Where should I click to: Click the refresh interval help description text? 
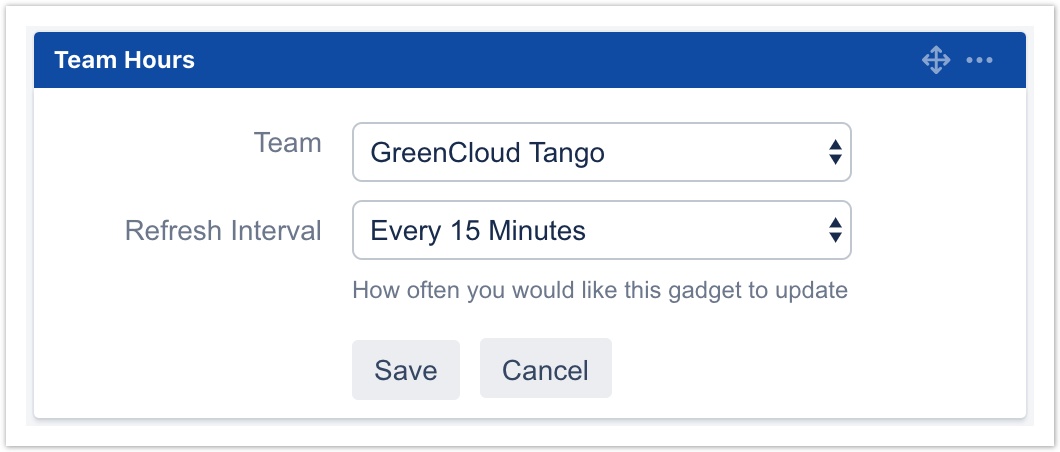point(600,291)
